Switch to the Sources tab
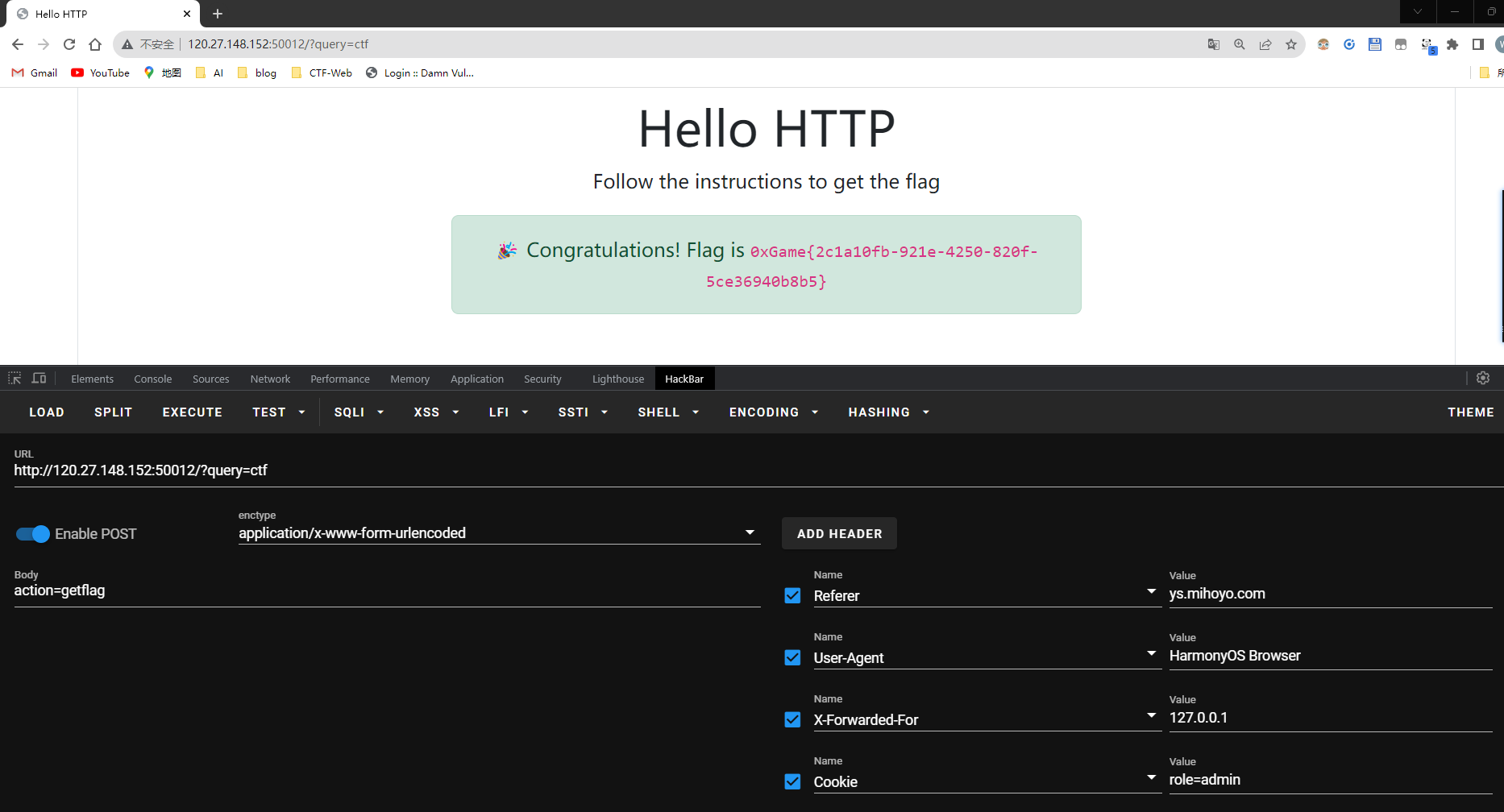The height and width of the screenshot is (812, 1504). point(211,379)
